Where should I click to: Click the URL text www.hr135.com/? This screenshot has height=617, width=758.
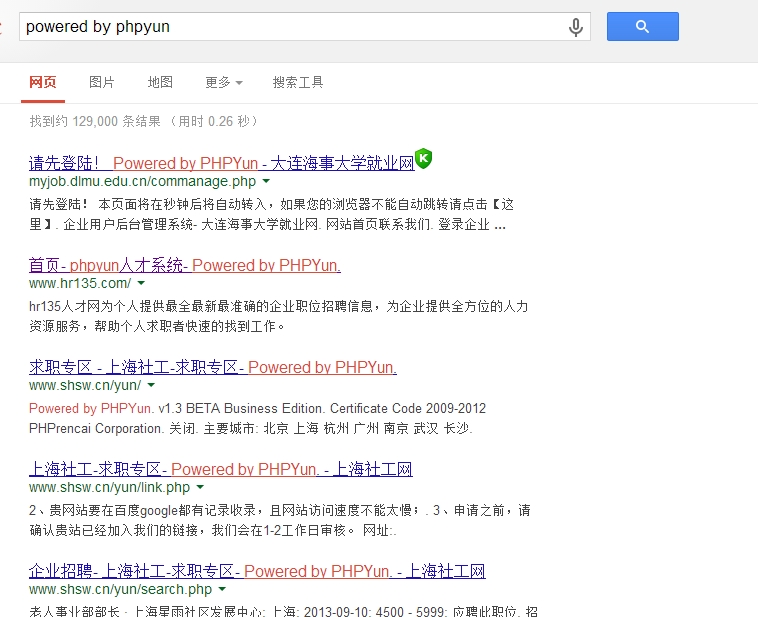pyautogui.click(x=80, y=283)
